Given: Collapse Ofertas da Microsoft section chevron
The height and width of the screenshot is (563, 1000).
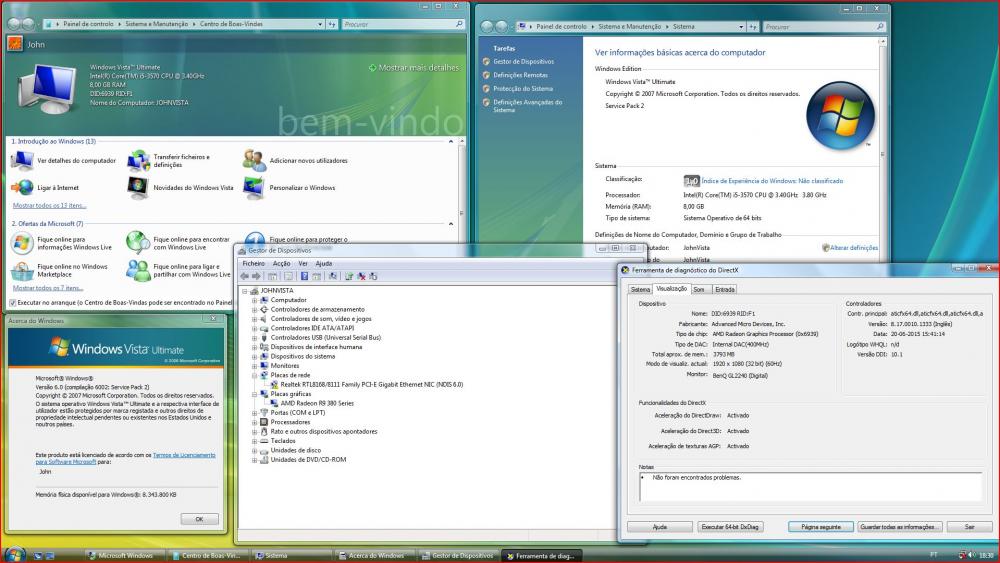Looking at the screenshot, I should [x=451, y=224].
